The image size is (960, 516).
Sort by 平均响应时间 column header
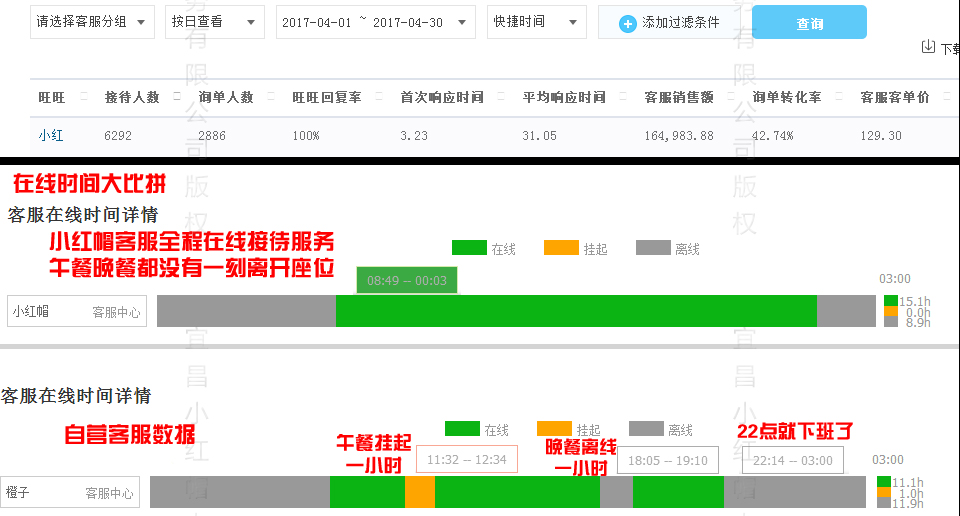(563, 97)
